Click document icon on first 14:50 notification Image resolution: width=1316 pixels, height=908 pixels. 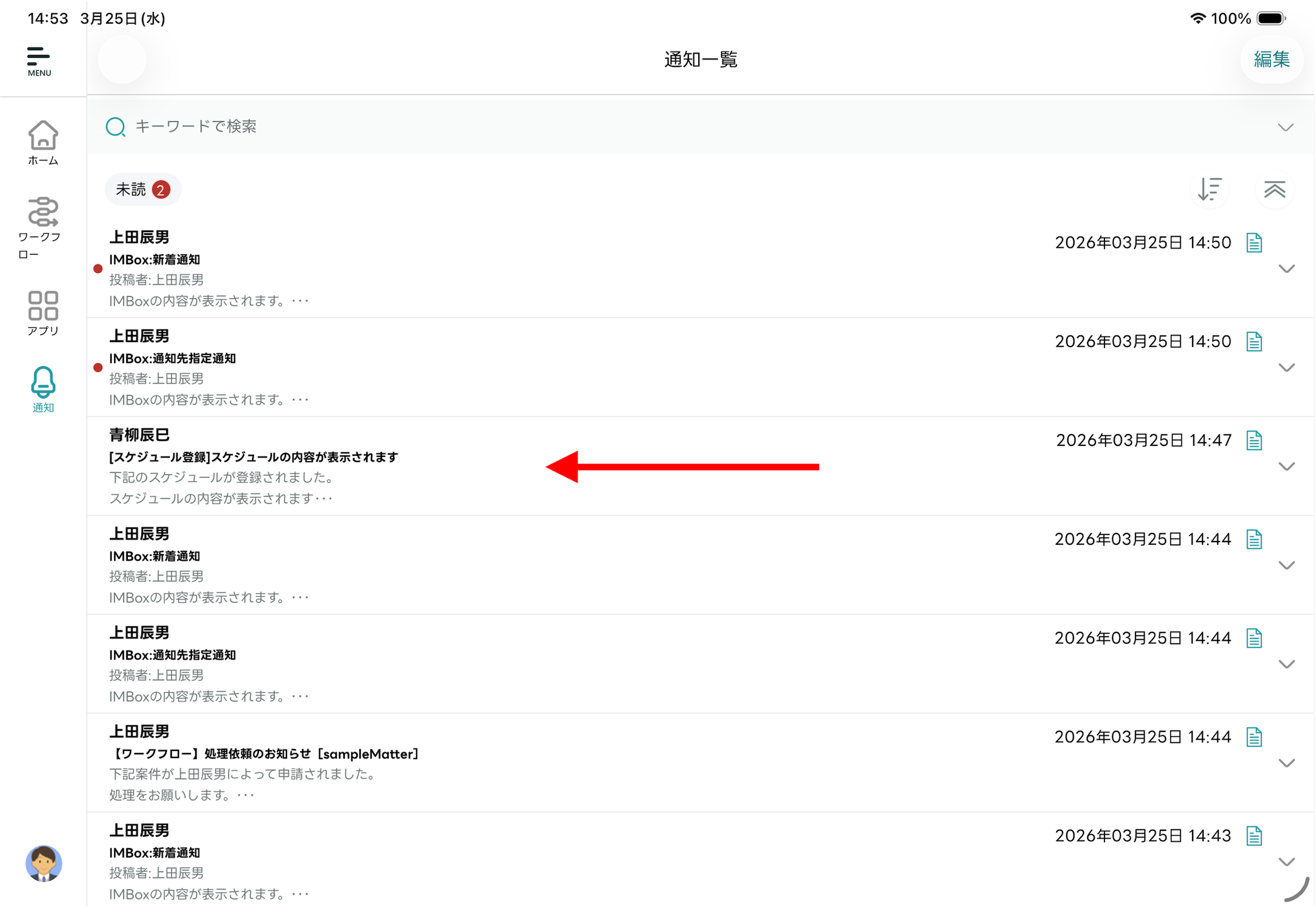(1253, 243)
